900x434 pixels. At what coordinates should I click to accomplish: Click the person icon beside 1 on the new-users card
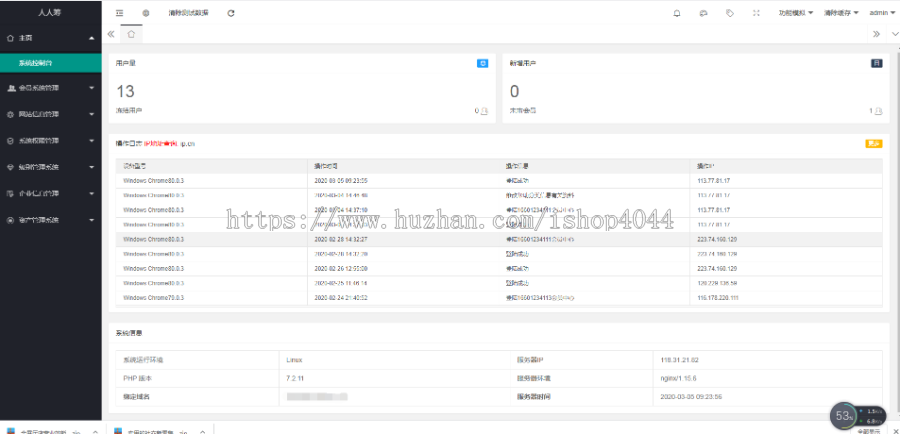[x=878, y=111]
